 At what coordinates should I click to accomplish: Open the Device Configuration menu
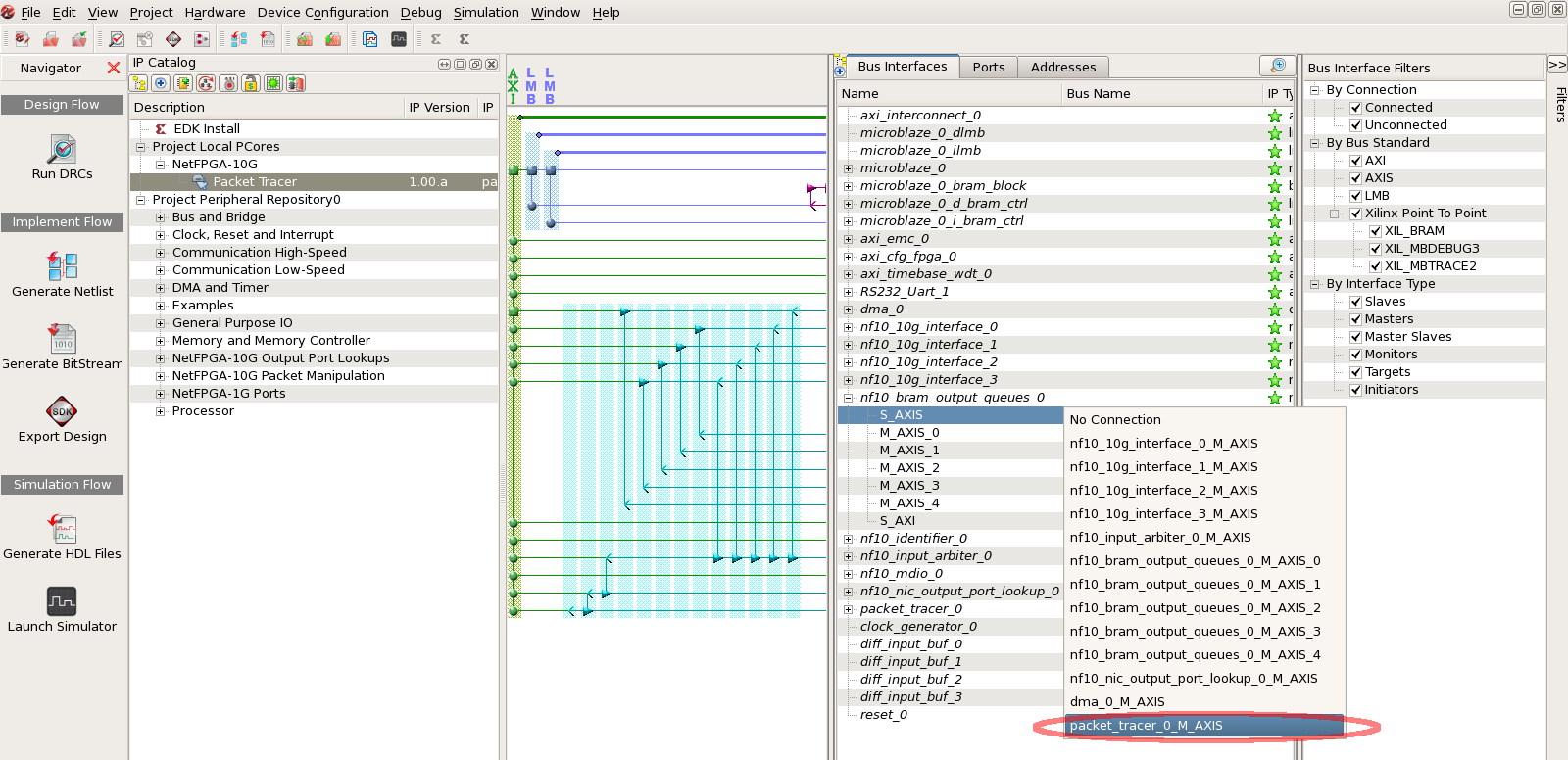(322, 12)
